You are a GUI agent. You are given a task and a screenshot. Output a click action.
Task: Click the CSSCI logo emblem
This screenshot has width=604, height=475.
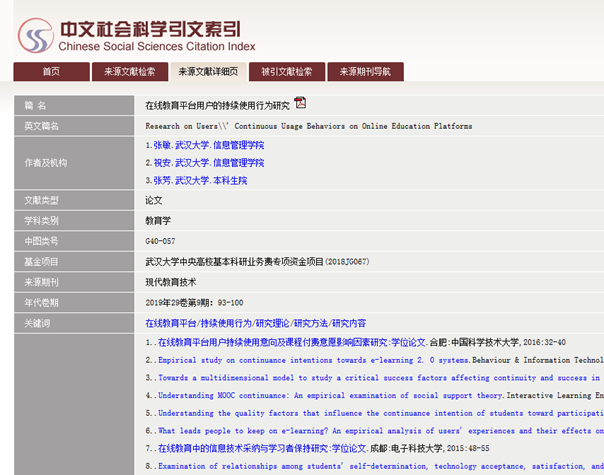[35, 35]
